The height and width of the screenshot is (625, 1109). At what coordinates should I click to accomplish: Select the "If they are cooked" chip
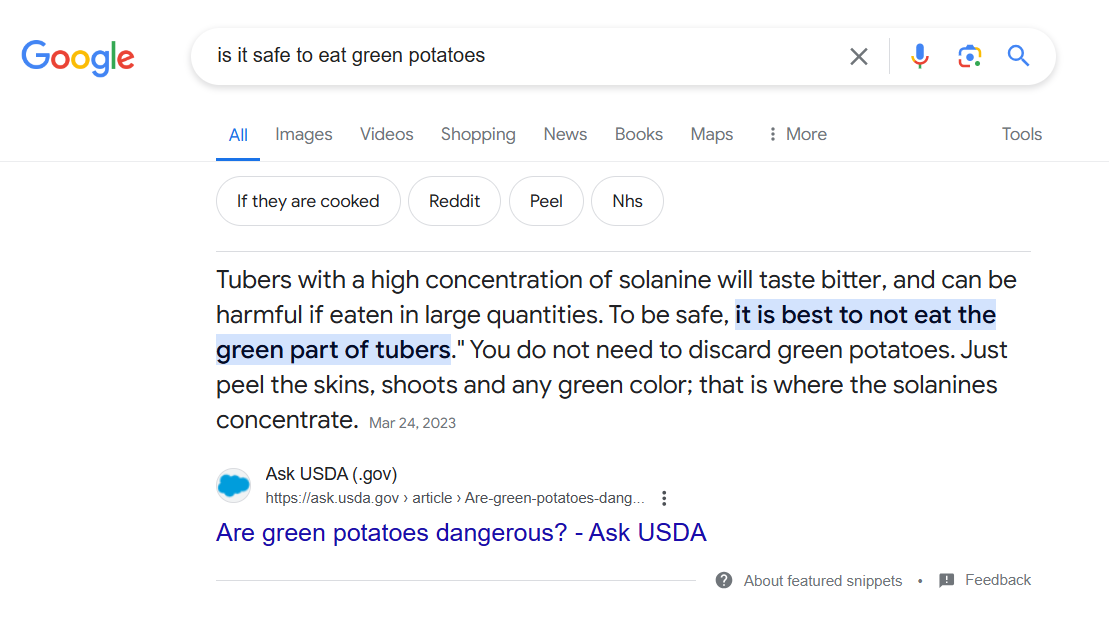tap(308, 201)
